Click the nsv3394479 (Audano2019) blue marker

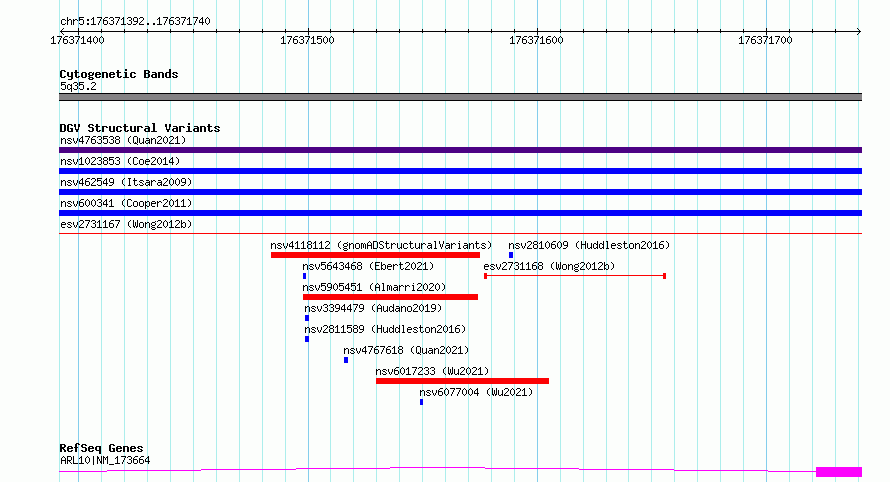[x=307, y=318]
